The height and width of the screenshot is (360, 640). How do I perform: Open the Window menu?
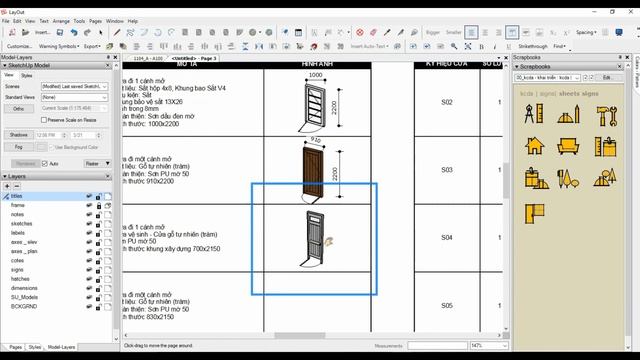(x=115, y=21)
